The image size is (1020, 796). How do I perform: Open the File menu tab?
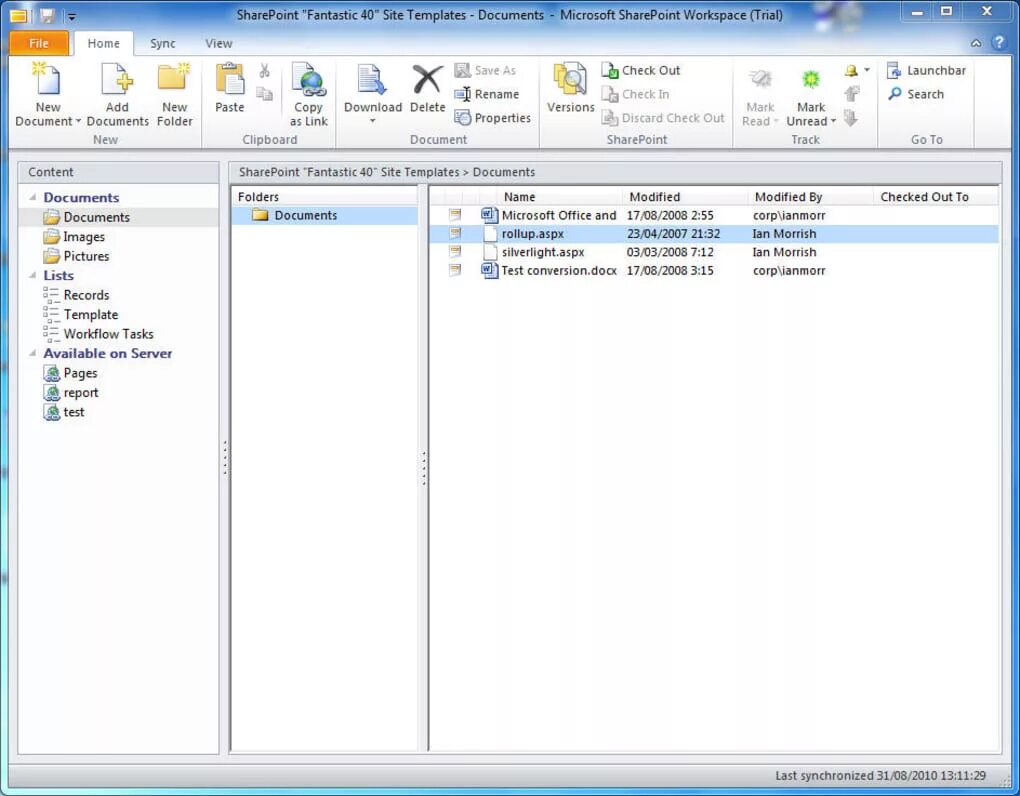(38, 43)
